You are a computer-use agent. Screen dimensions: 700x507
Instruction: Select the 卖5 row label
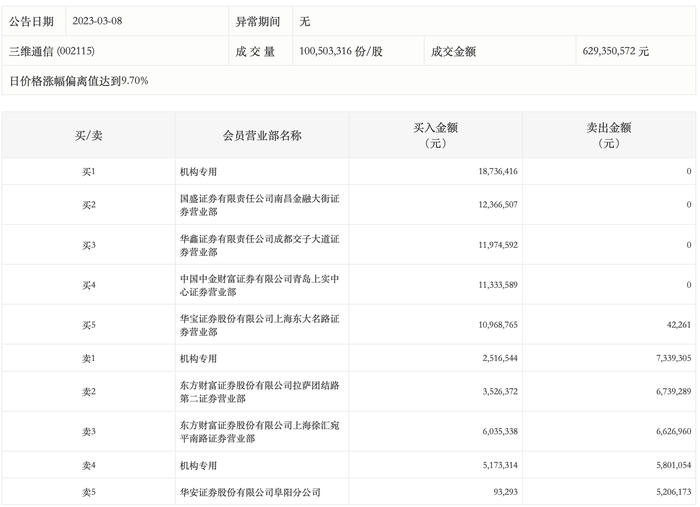(x=88, y=492)
